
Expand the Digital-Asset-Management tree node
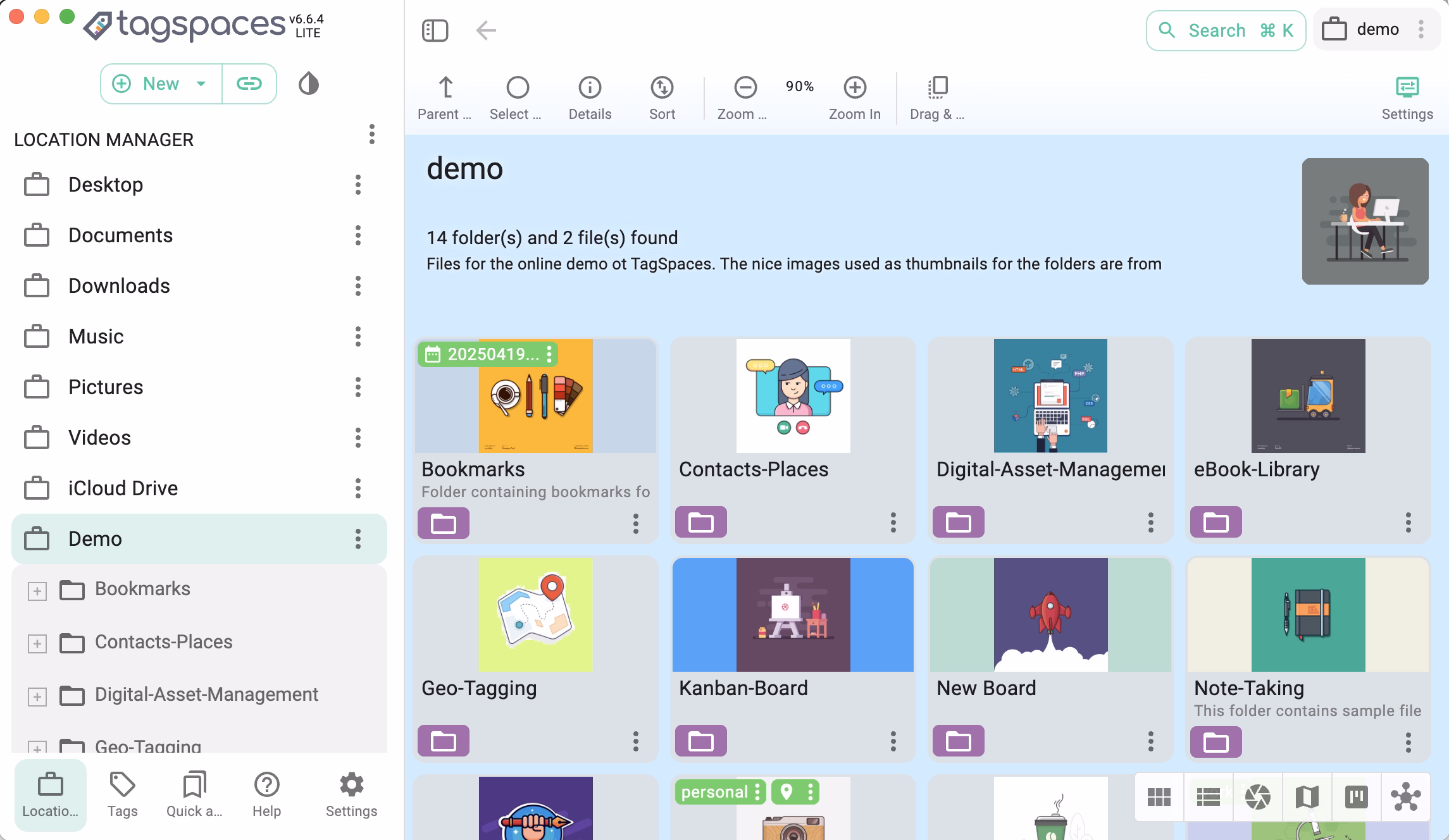37,696
